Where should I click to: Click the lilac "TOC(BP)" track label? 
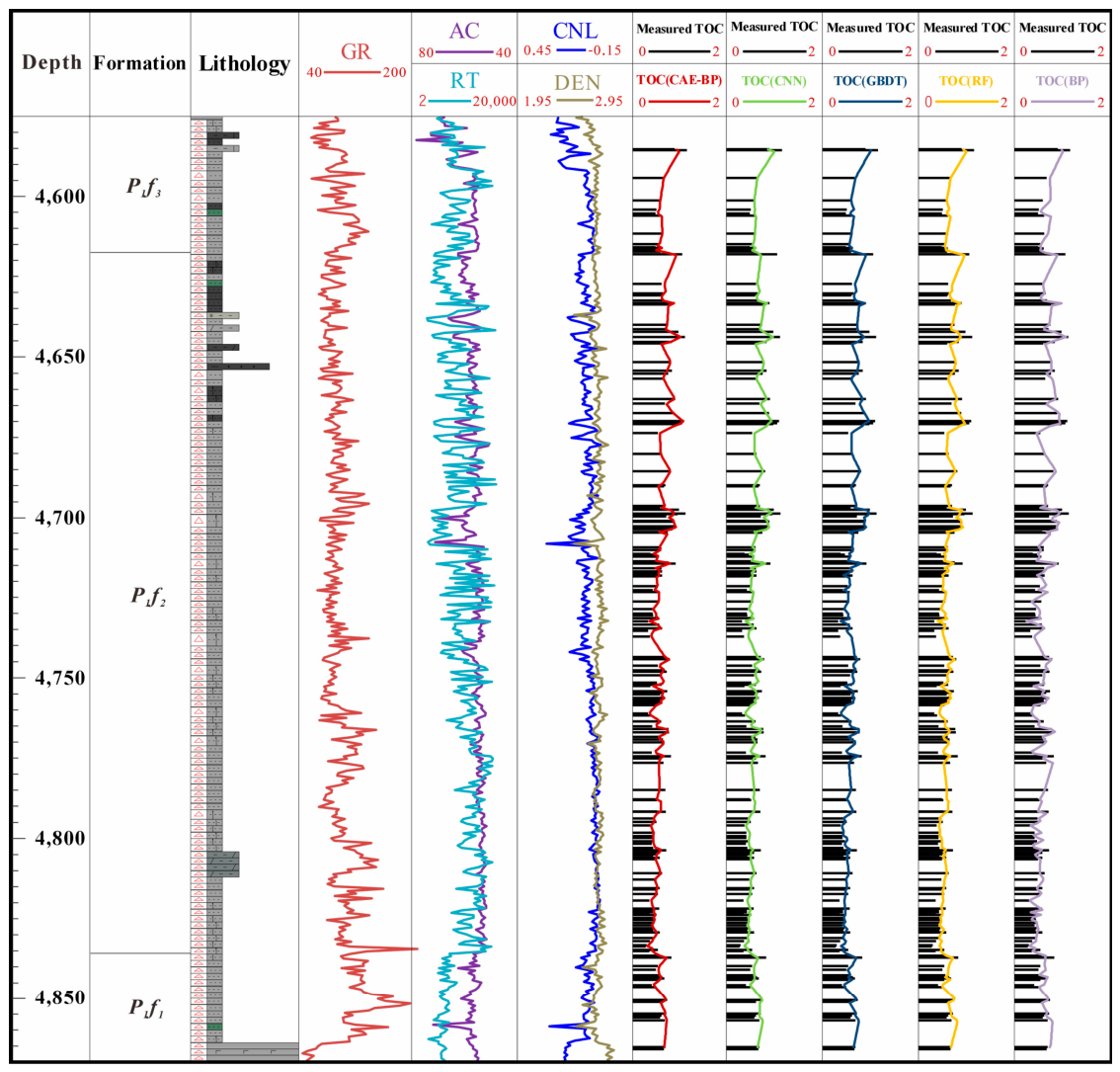tap(1062, 81)
